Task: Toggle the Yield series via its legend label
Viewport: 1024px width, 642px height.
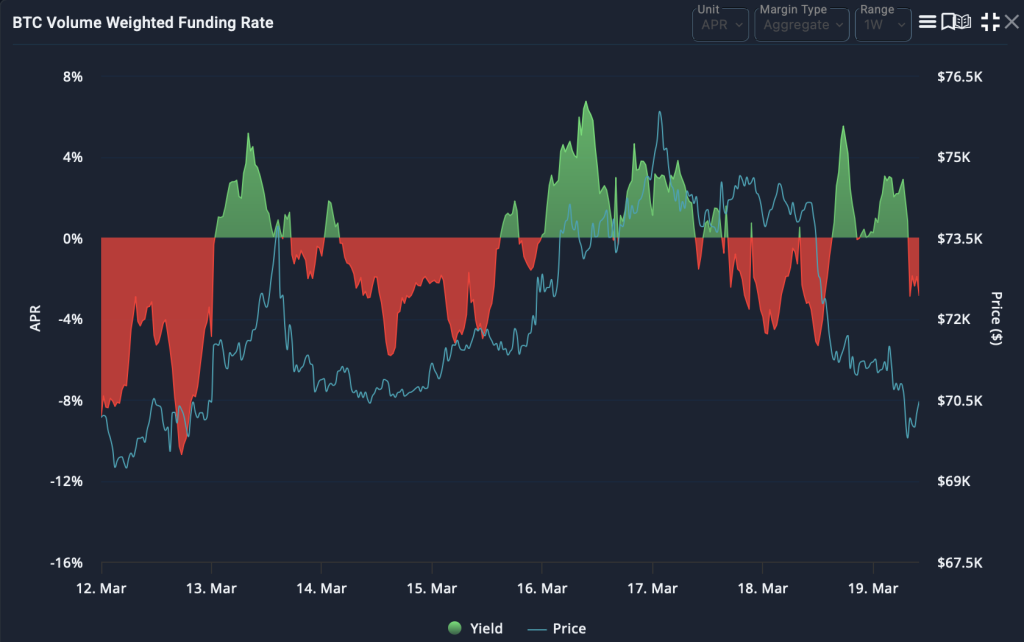Action: pos(486,628)
